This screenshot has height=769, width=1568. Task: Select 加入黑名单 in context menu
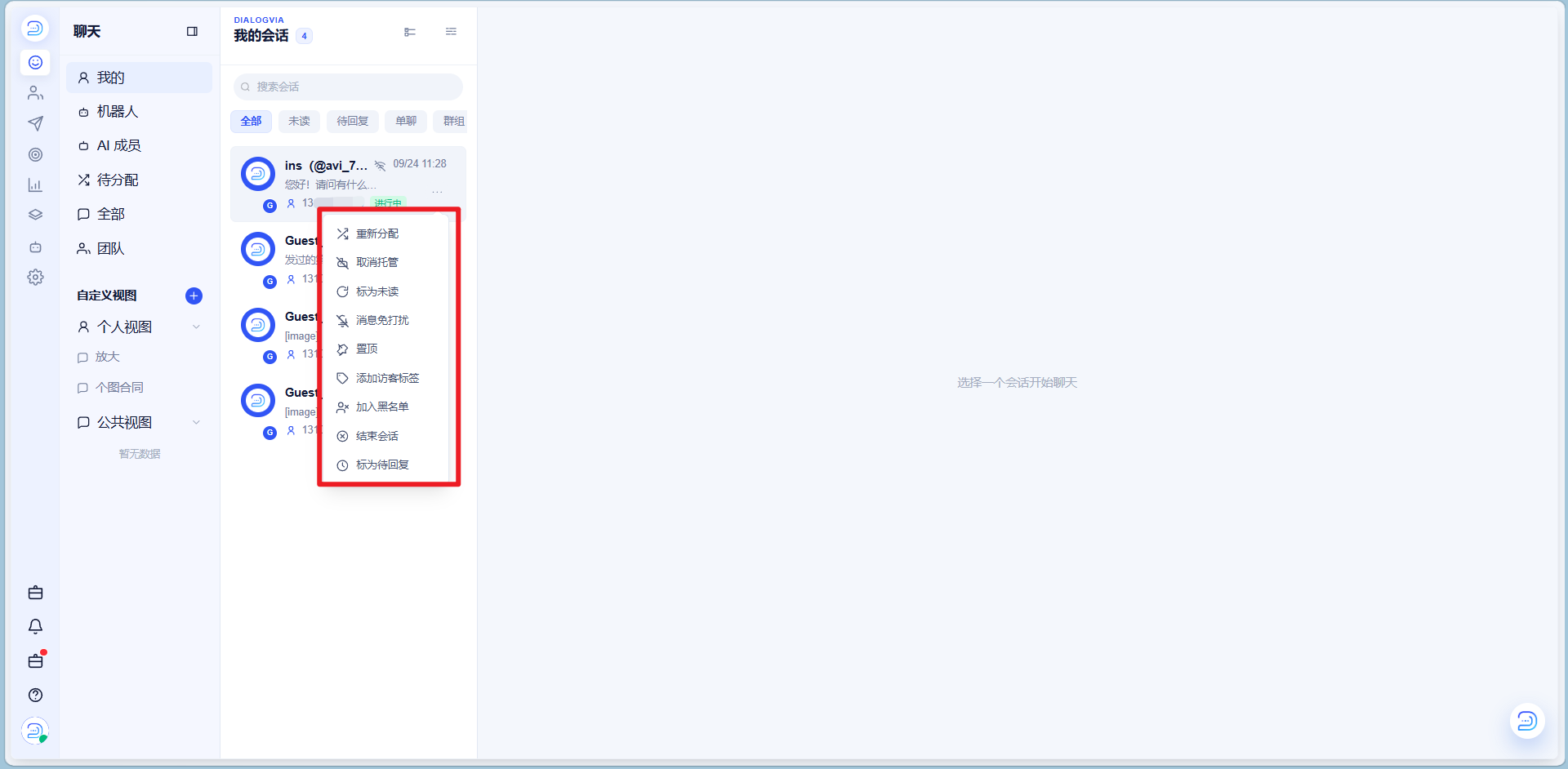tap(385, 407)
